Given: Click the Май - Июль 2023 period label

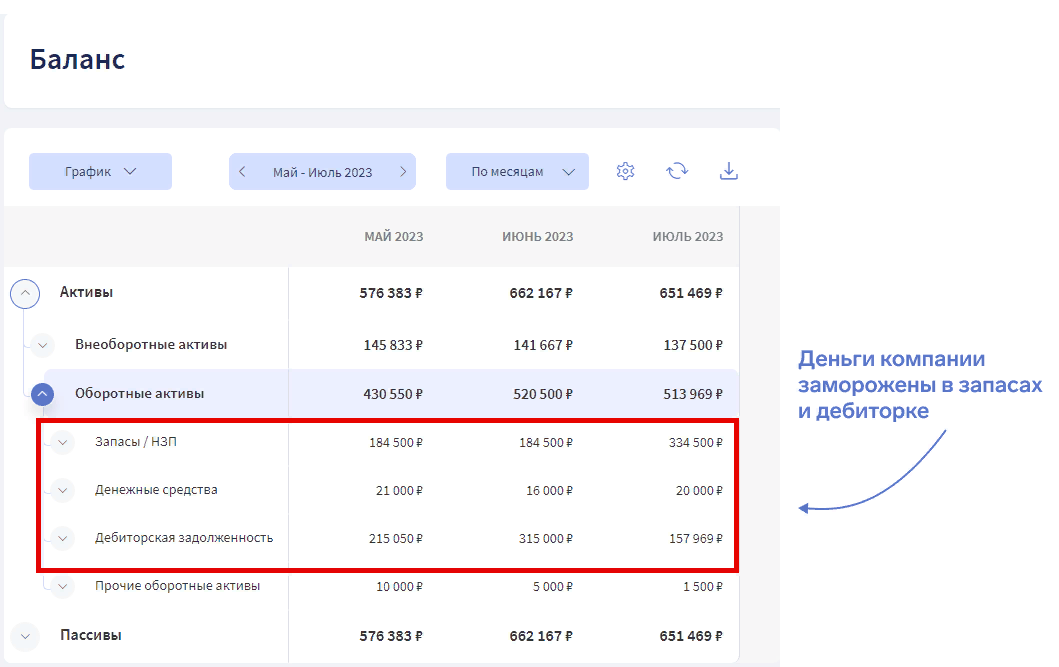Looking at the screenshot, I should click(322, 172).
